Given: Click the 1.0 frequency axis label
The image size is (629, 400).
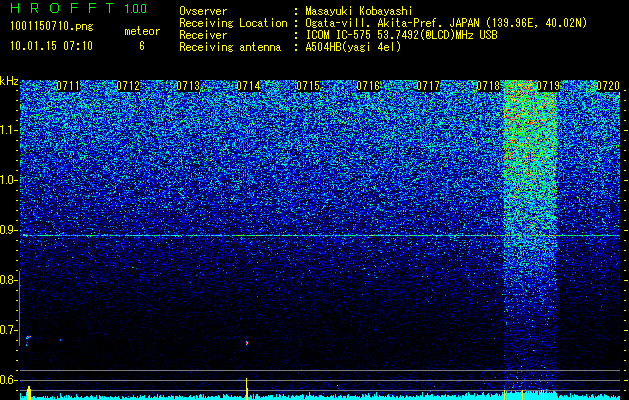Looking at the screenshot, I should pyautogui.click(x=8, y=180).
